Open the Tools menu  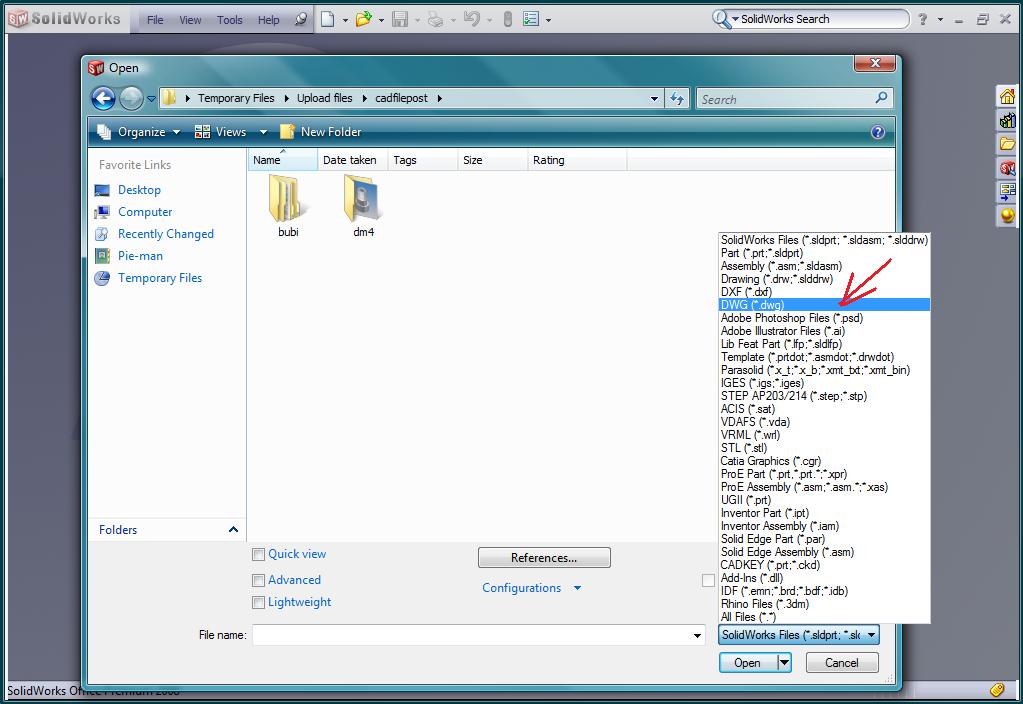click(x=230, y=20)
